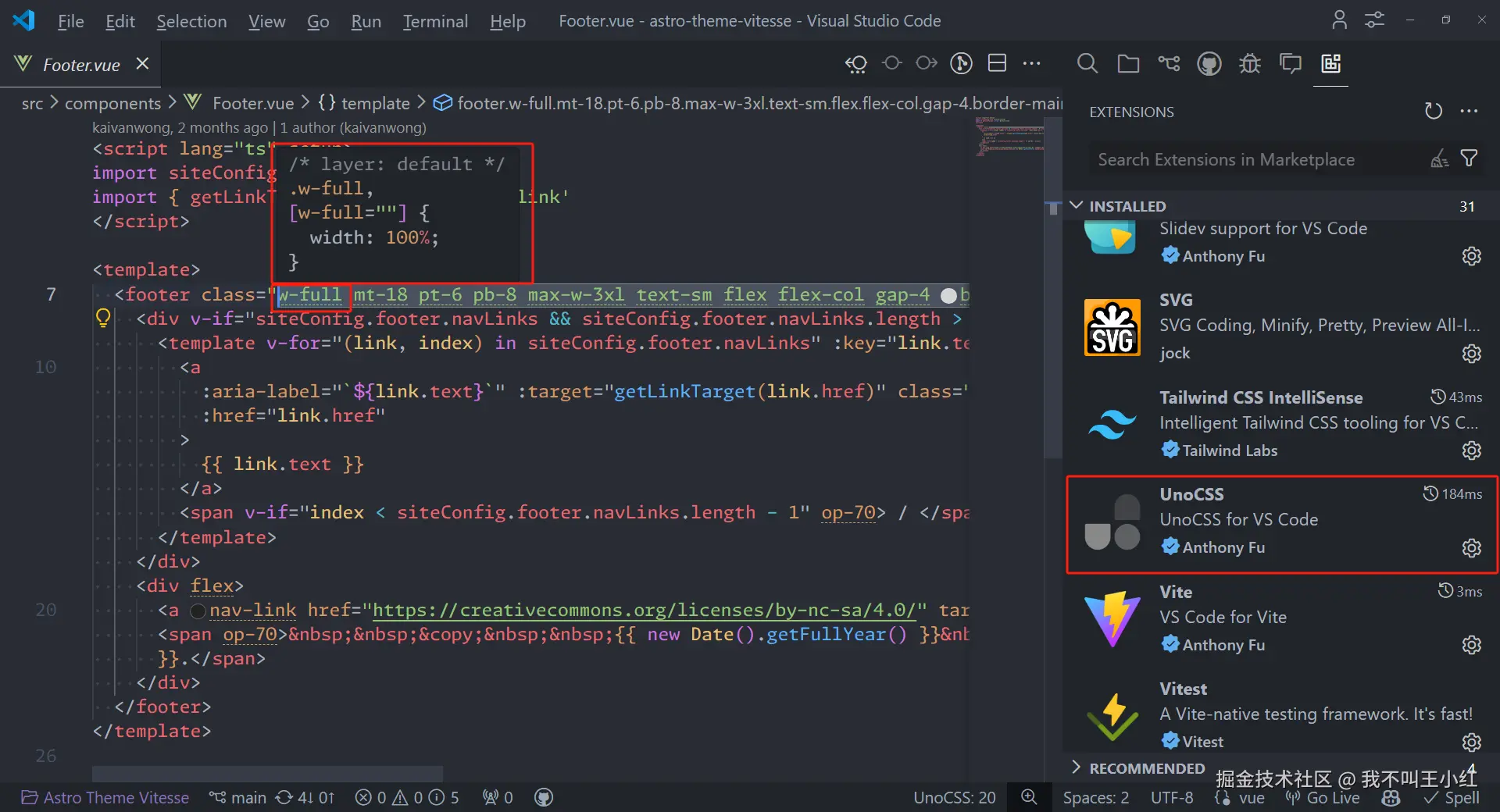This screenshot has width=1500, height=812.
Task: Click the creativecommons.org license link in code
Action: pyautogui.click(x=644, y=610)
